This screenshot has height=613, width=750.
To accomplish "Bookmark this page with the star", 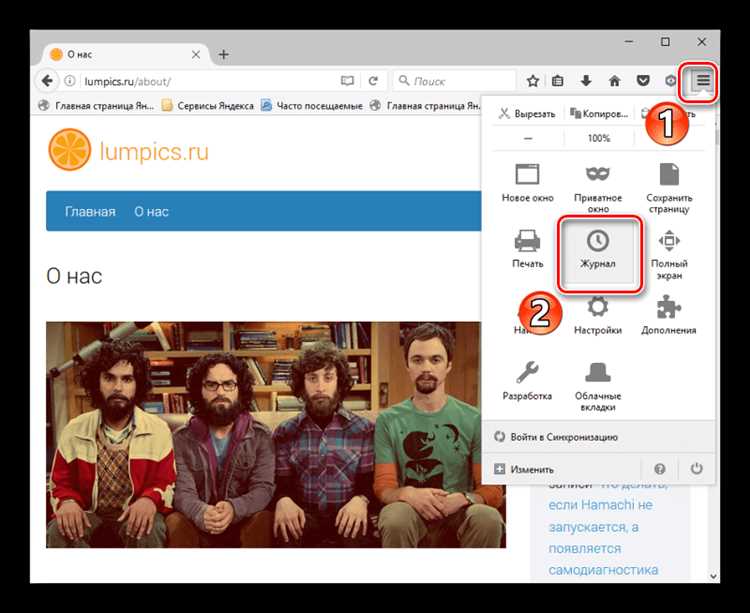I will point(532,81).
